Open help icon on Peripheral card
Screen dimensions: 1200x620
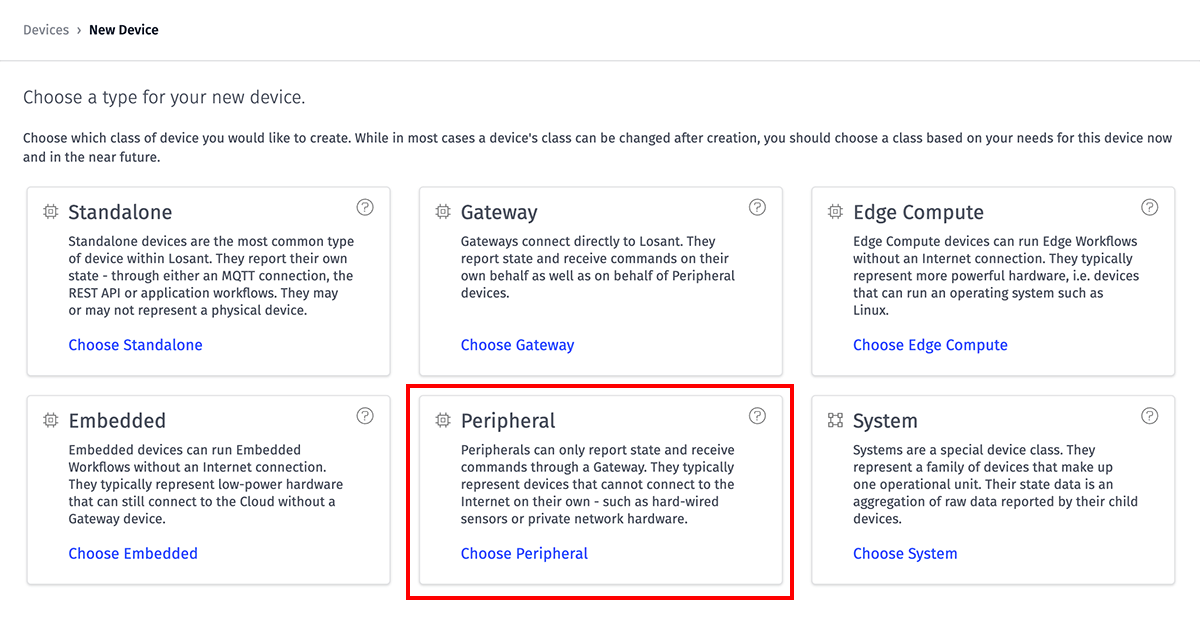click(757, 415)
